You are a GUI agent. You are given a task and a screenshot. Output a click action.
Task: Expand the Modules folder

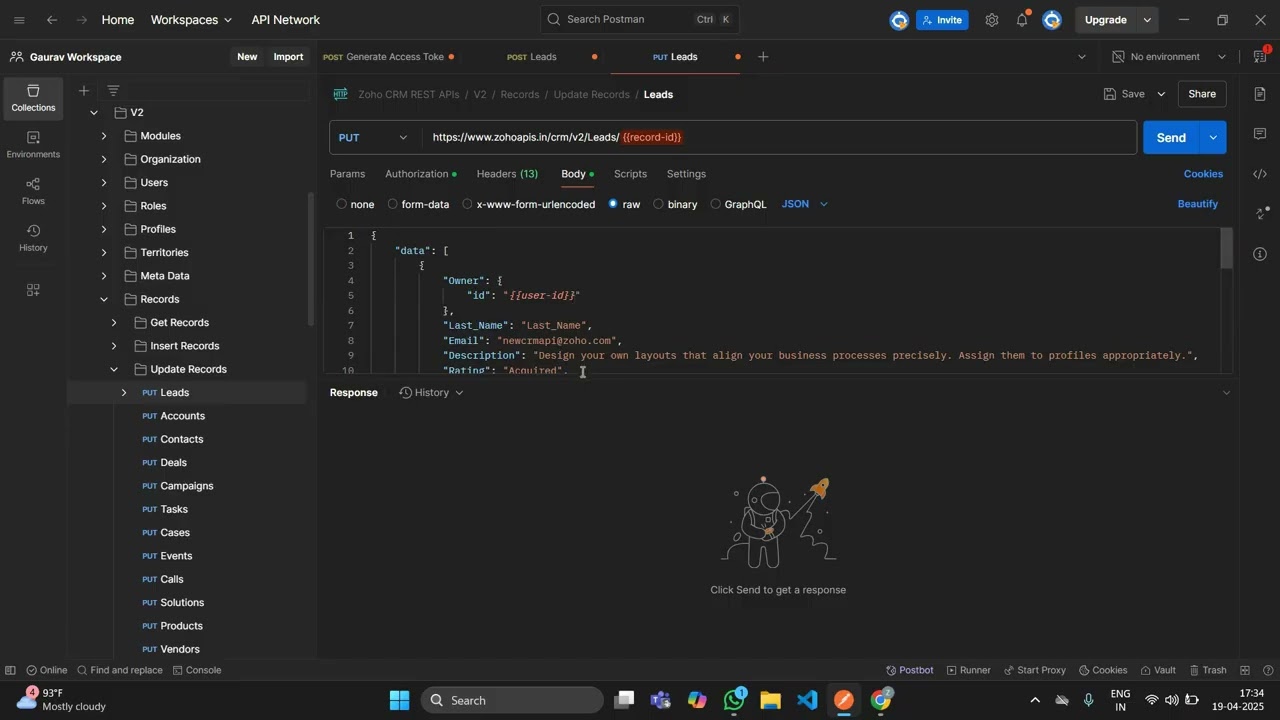coord(104,136)
